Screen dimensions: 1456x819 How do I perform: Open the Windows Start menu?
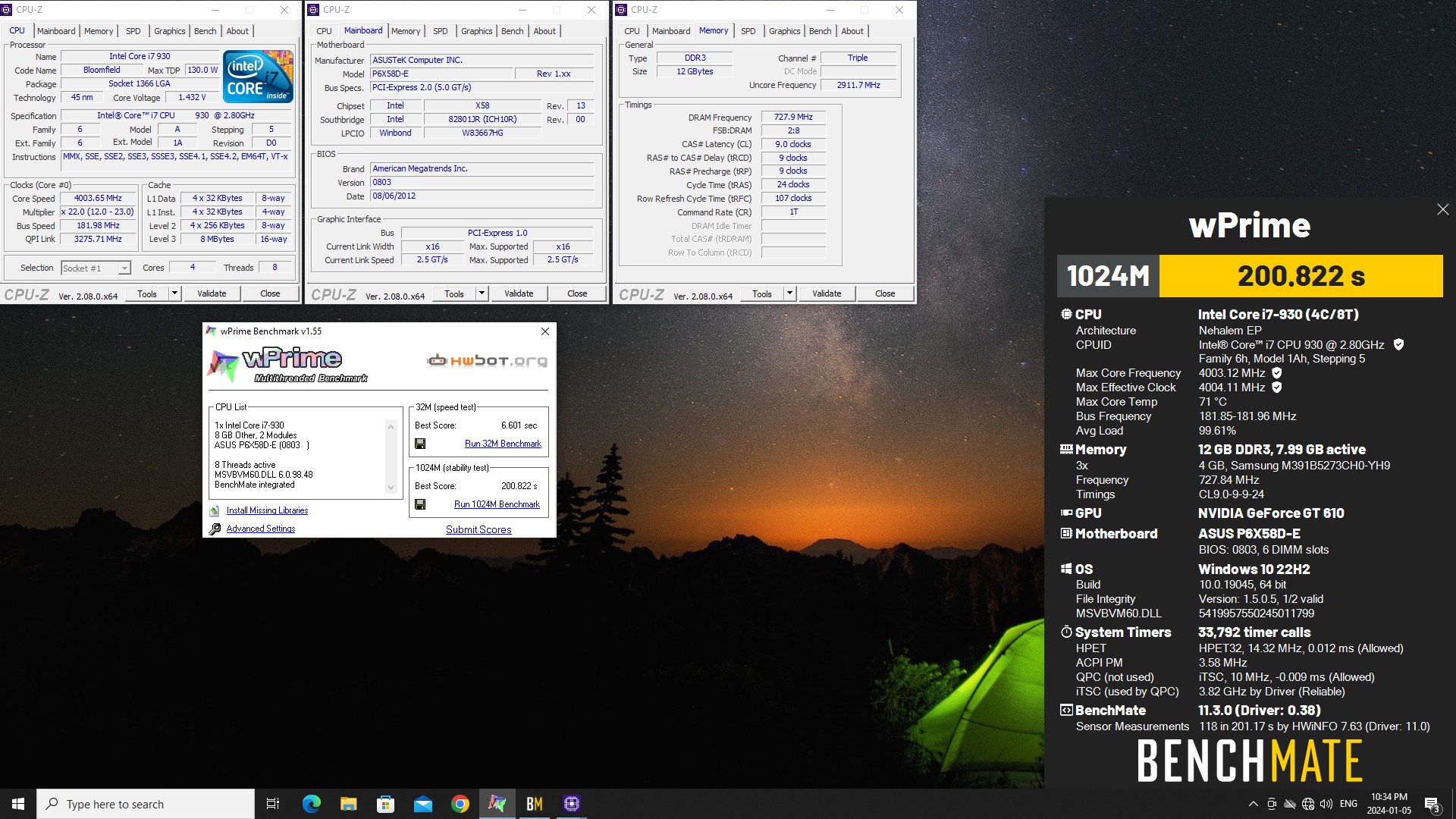point(18,804)
